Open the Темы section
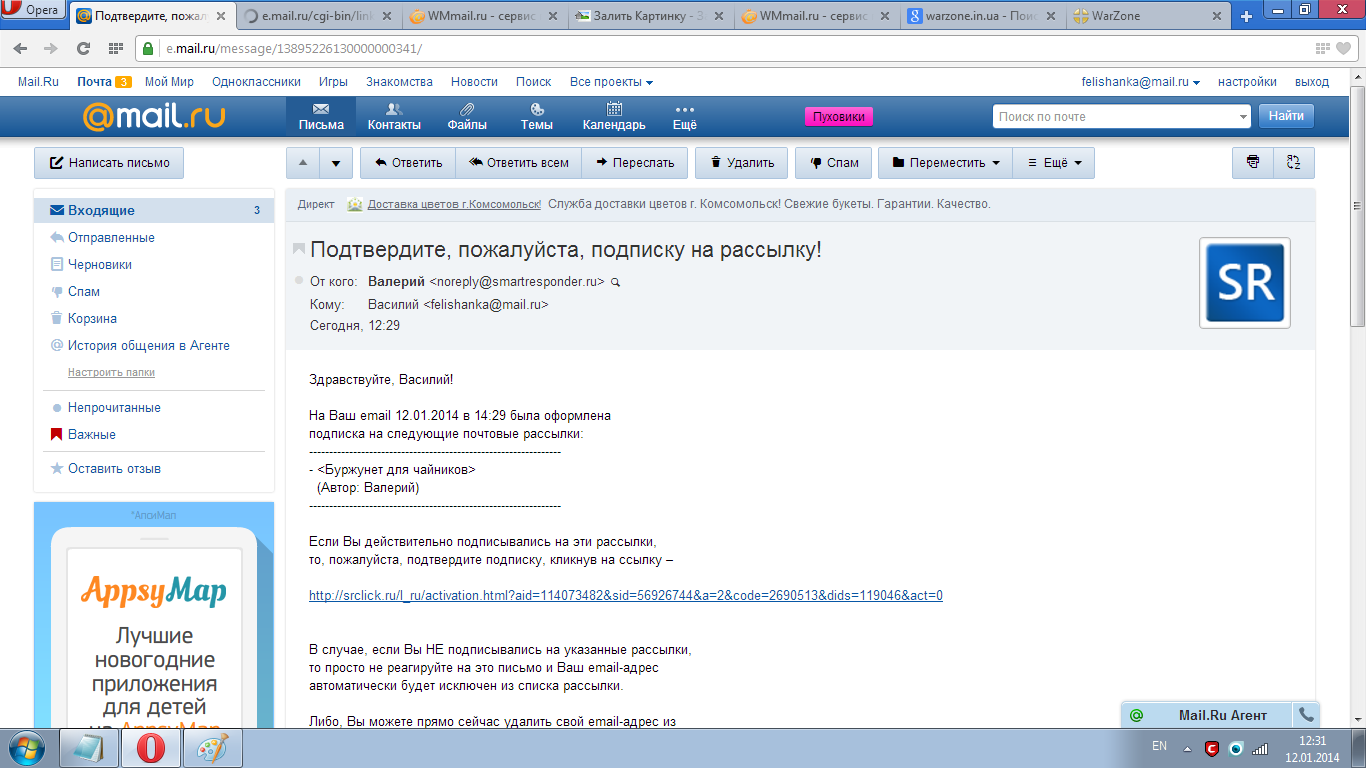This screenshot has width=1366, height=768. coord(537,117)
